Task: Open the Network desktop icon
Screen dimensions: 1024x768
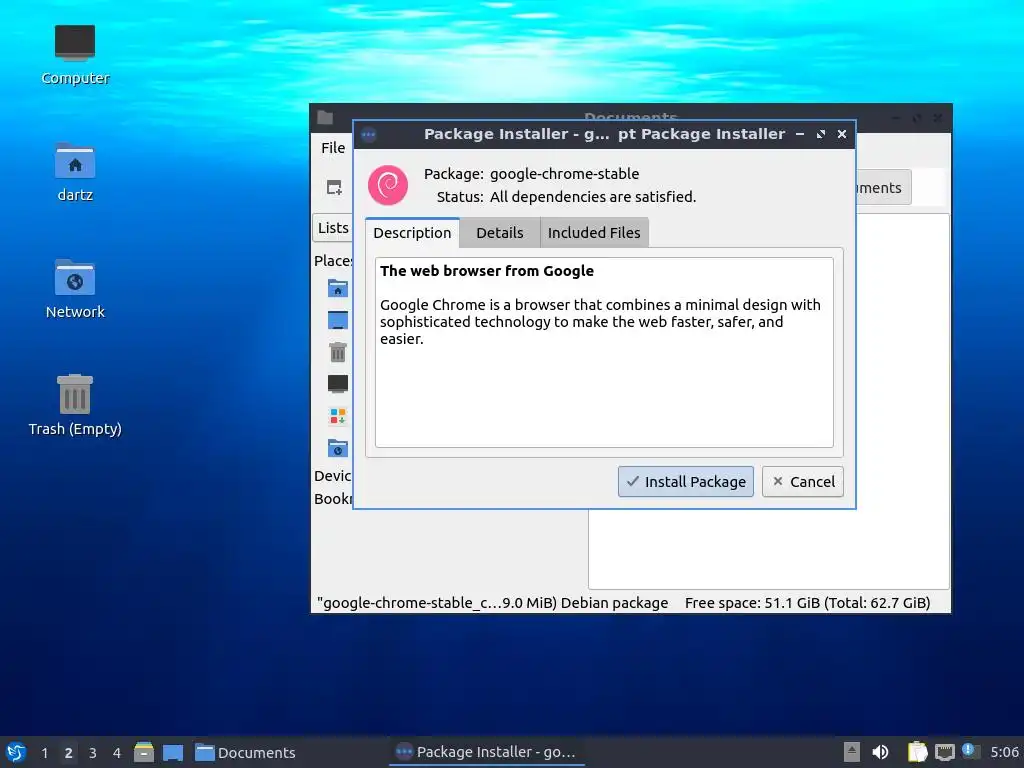Action: click(x=75, y=289)
